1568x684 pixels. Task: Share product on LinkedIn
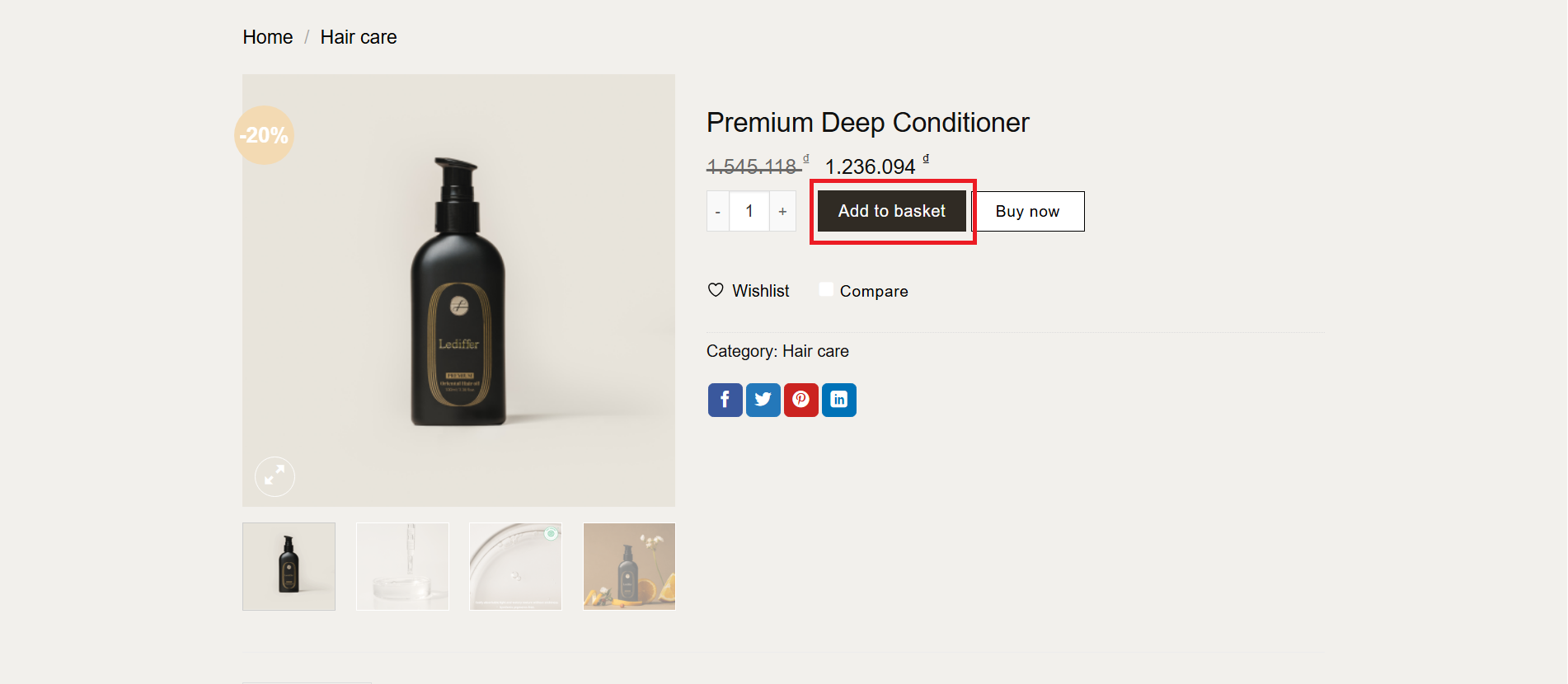[x=838, y=400]
